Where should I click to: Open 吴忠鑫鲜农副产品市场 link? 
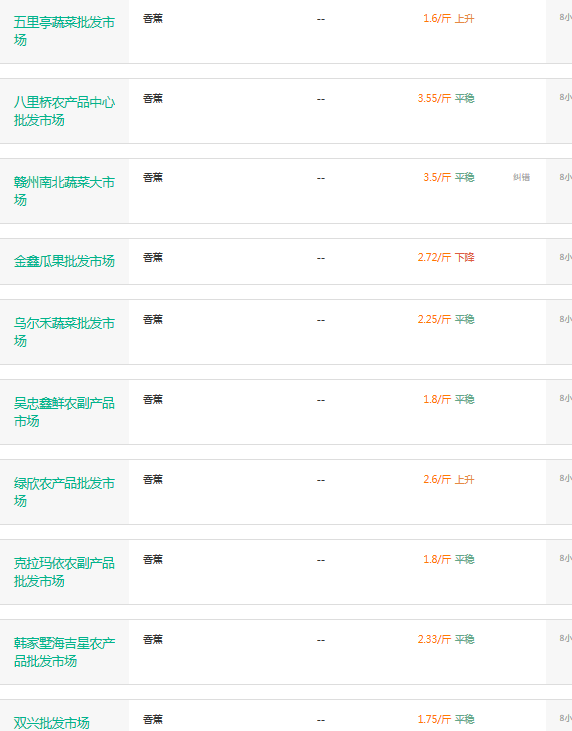click(64, 412)
